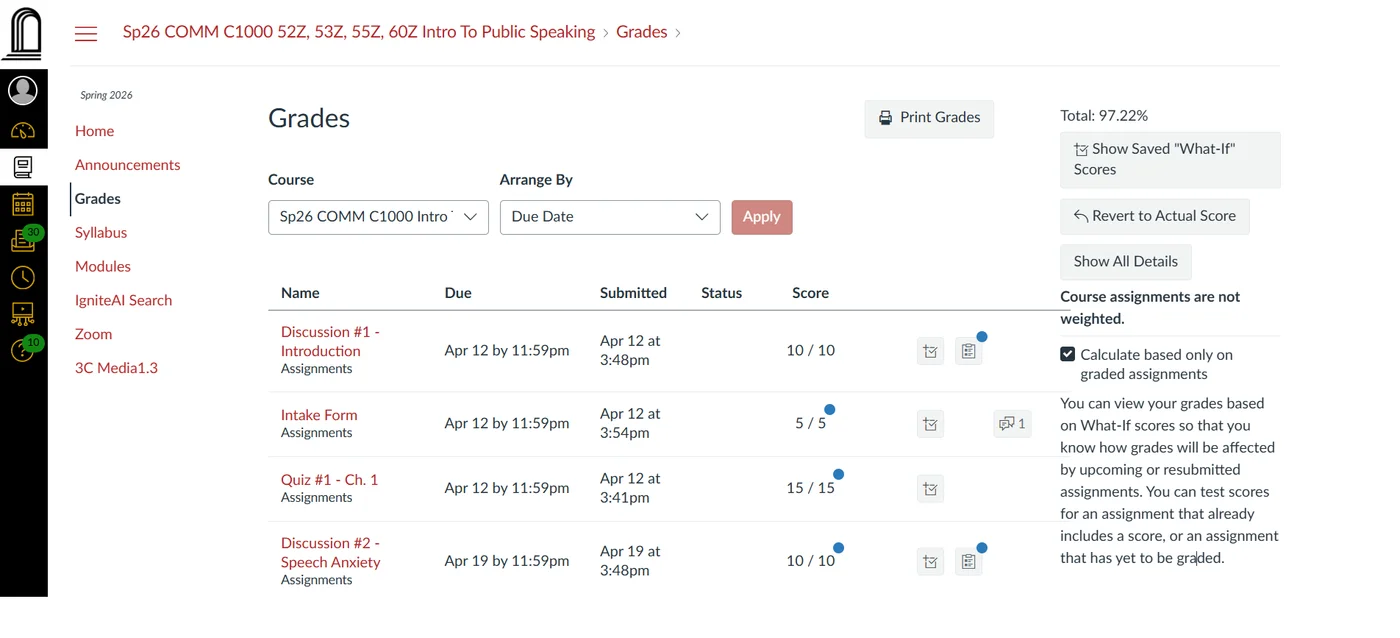Select Grades in course menu
The image size is (1400, 638).
pos(97,199)
